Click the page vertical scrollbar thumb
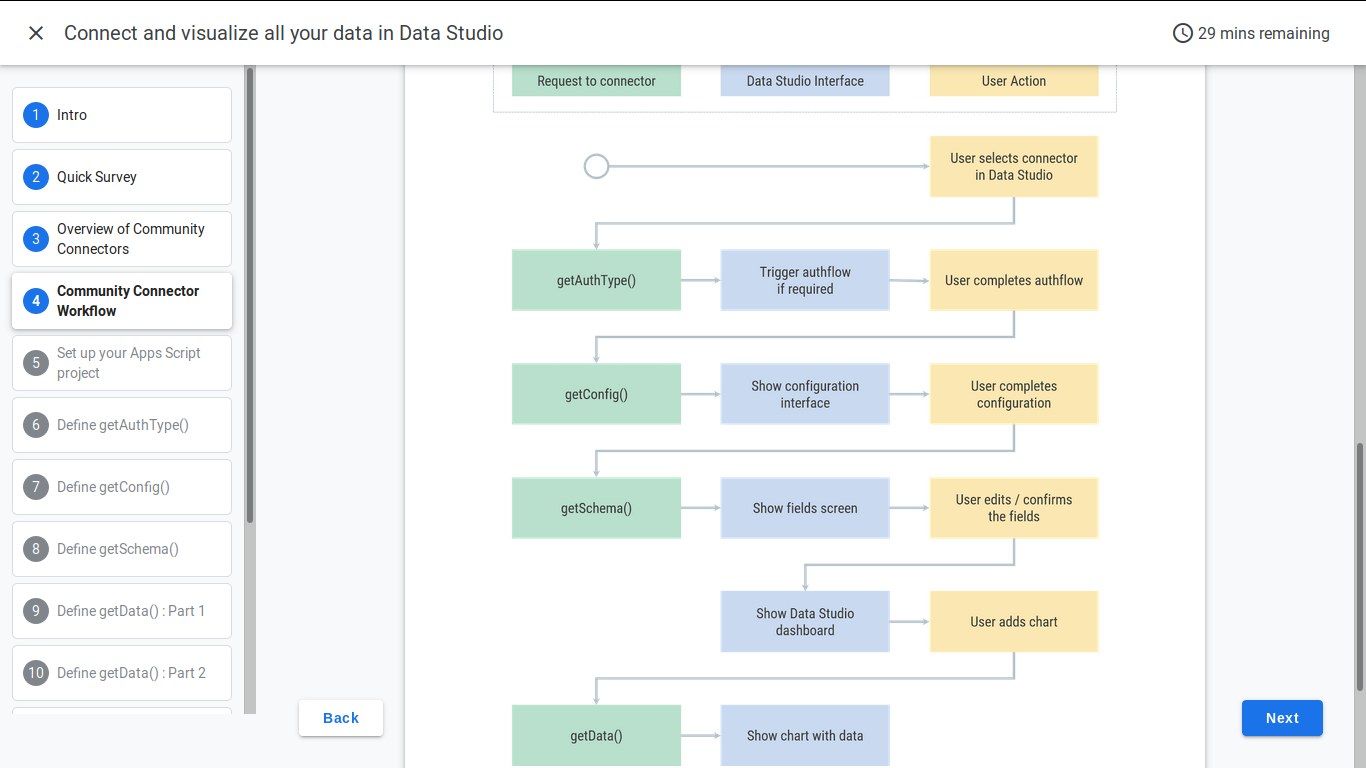This screenshot has height=768, width=1366. point(1360,566)
